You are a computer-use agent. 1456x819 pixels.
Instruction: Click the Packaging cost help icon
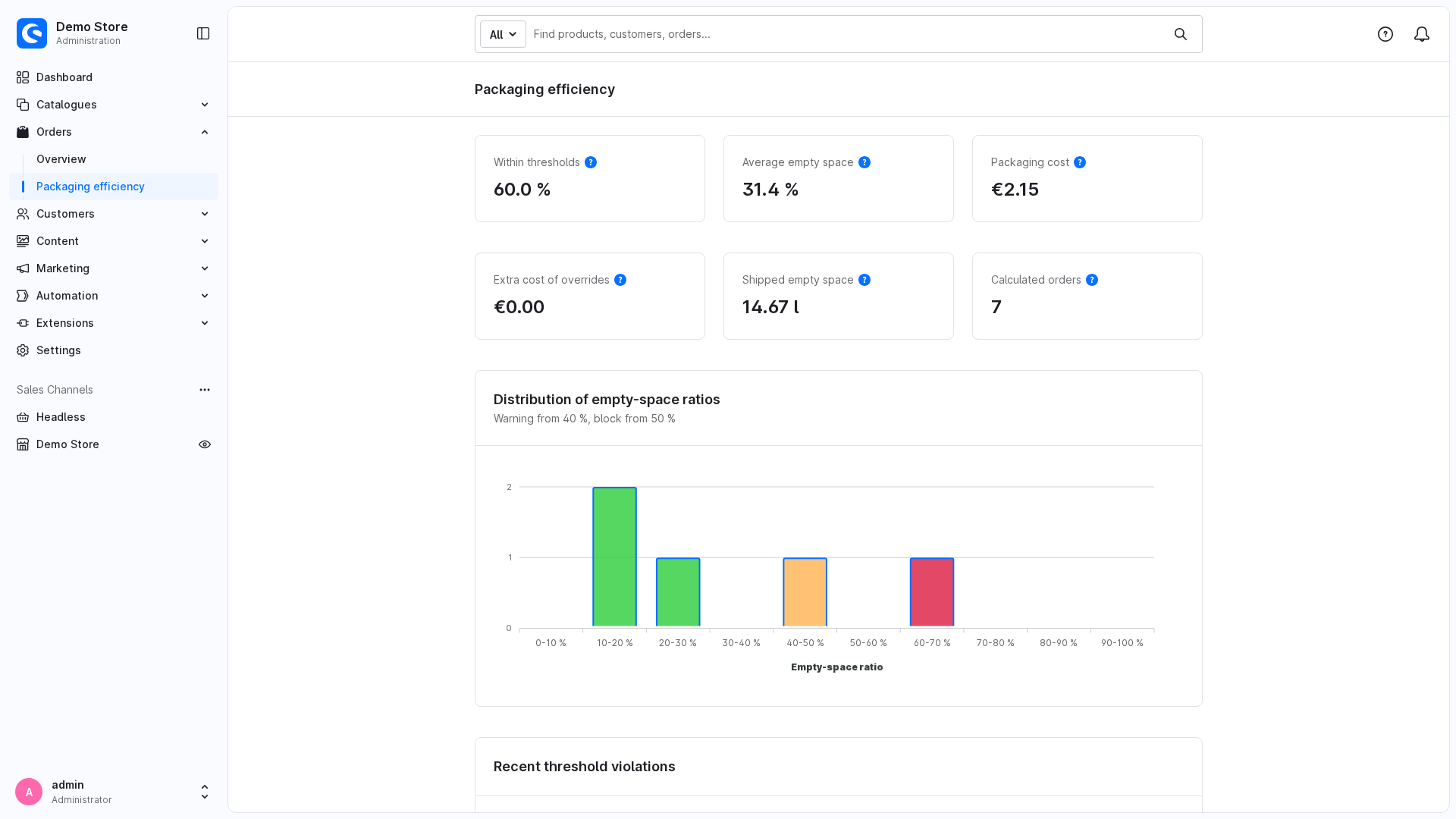tap(1080, 162)
